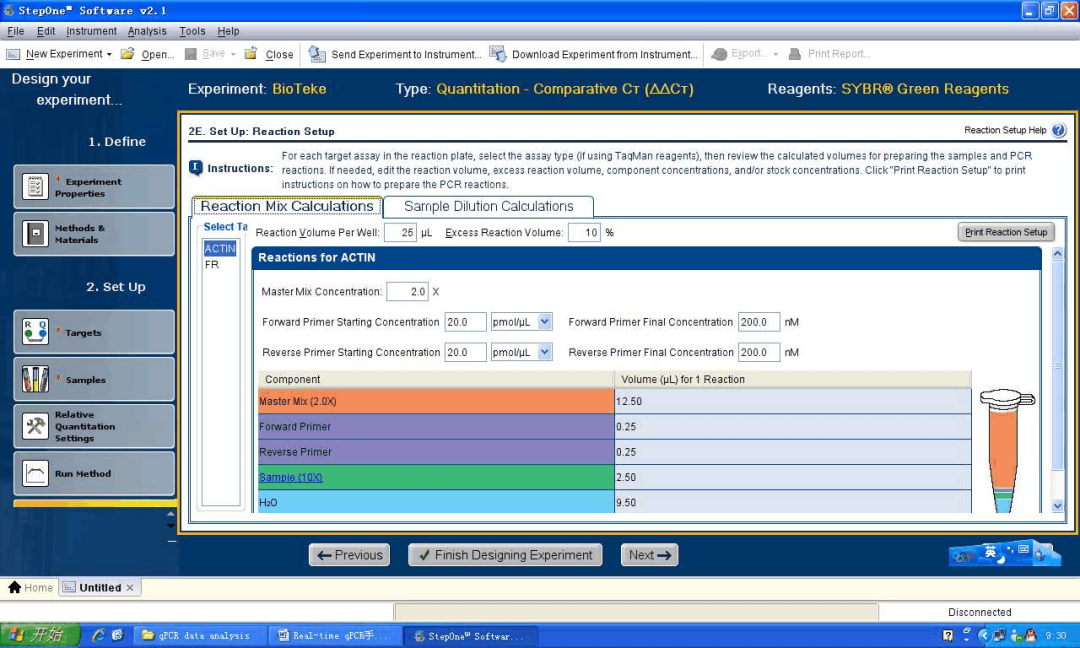Click the Print Reaction Setup button

click(1005, 232)
